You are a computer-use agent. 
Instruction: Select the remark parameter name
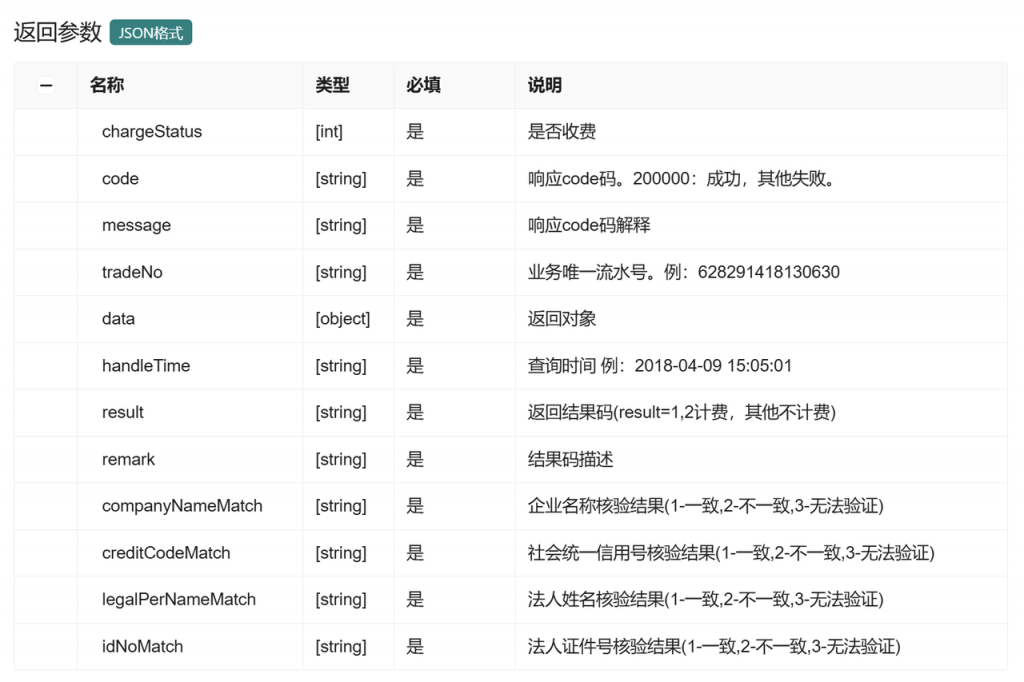(128, 460)
